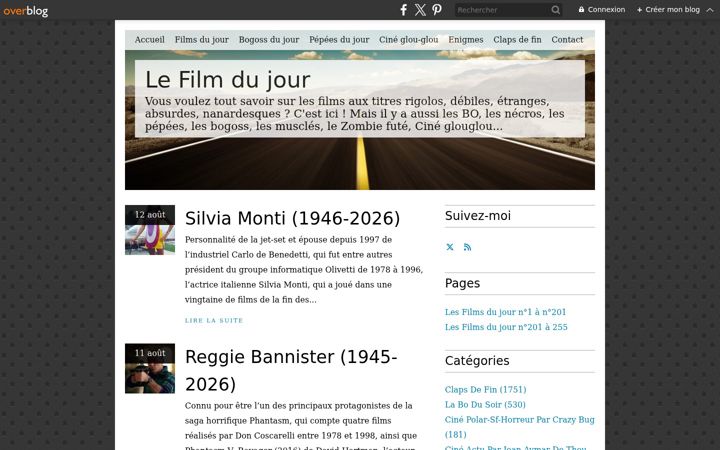Share on Pinterest via top bar icon

point(437,10)
